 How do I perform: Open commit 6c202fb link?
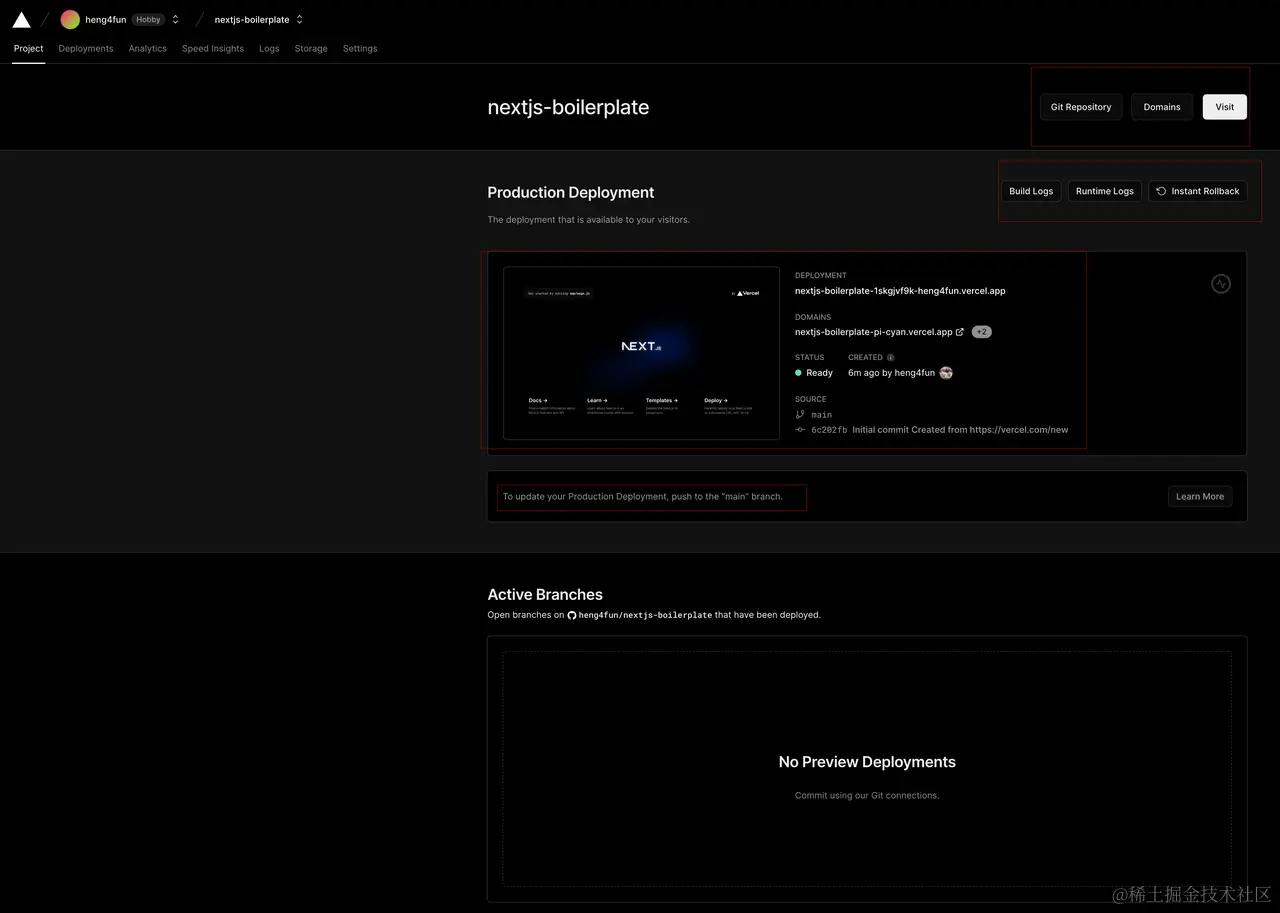click(829, 430)
